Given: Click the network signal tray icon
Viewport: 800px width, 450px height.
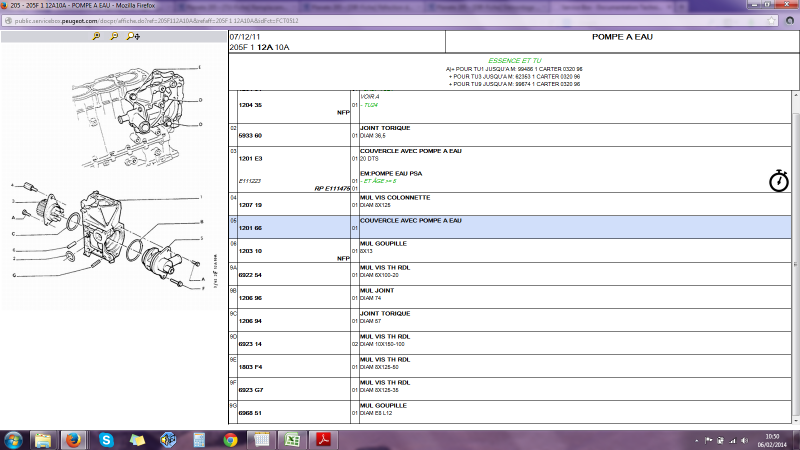Looking at the screenshot, I should [733, 440].
